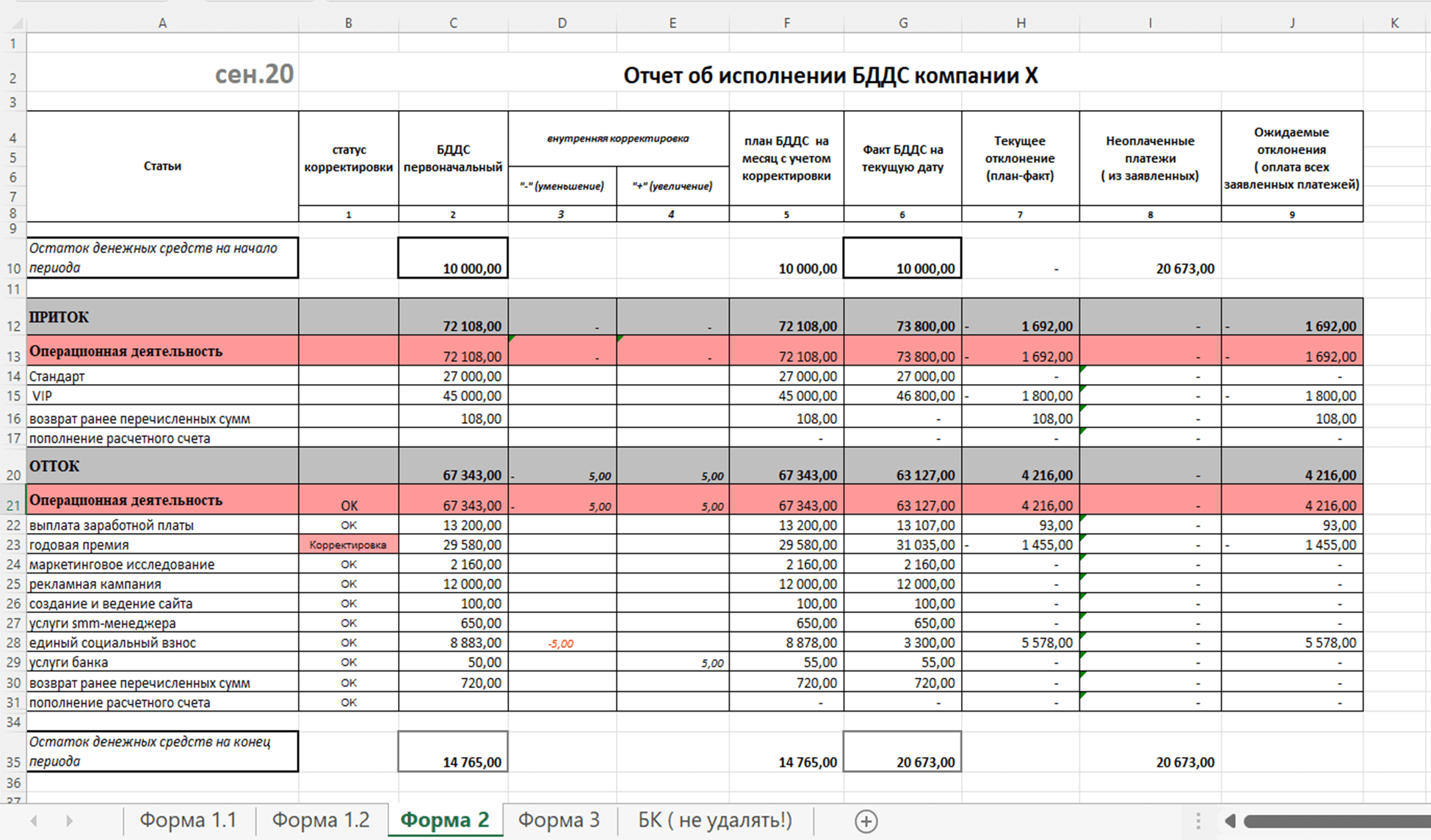Viewport: 1431px width, 840px height.
Task: Click the 'Стандарт' row label
Action: point(162,377)
